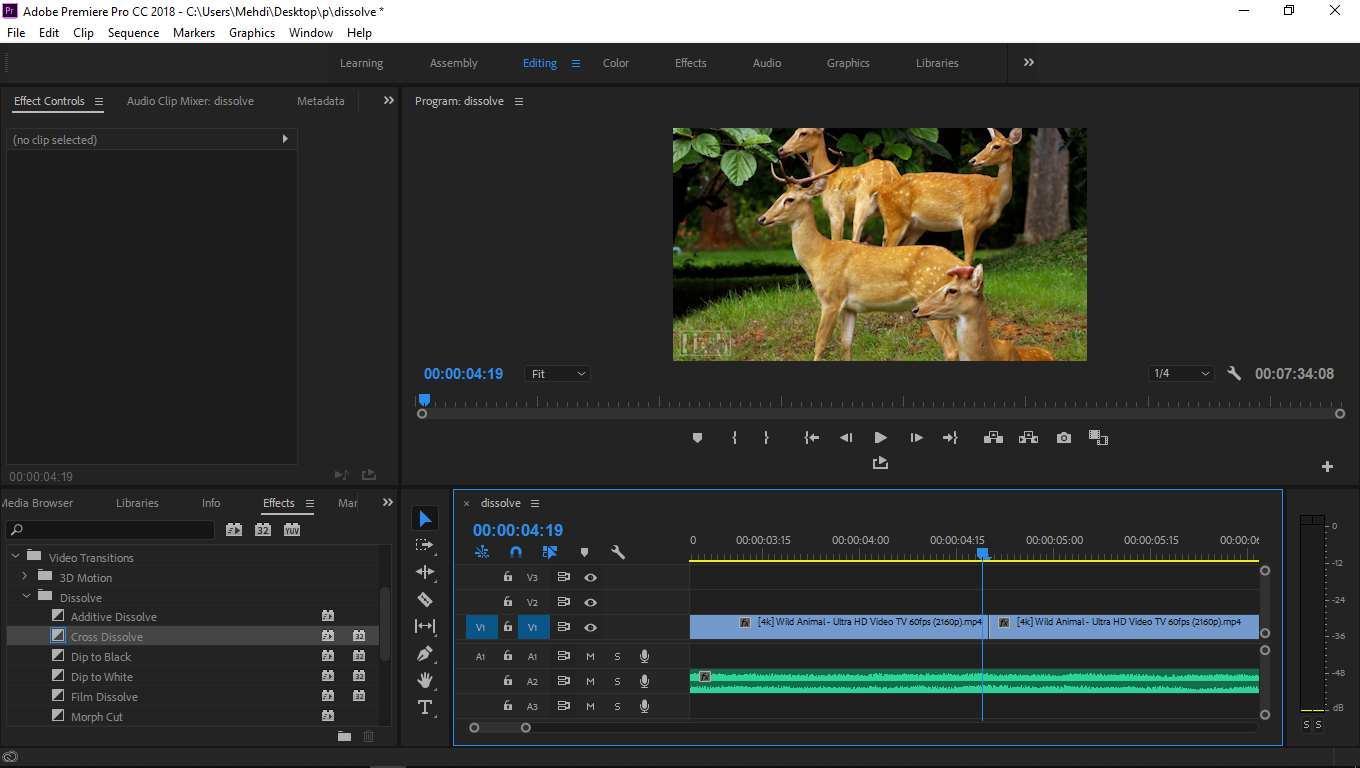The height and width of the screenshot is (768, 1360).
Task: Switch to the Audio workspace tab
Action: [x=767, y=63]
